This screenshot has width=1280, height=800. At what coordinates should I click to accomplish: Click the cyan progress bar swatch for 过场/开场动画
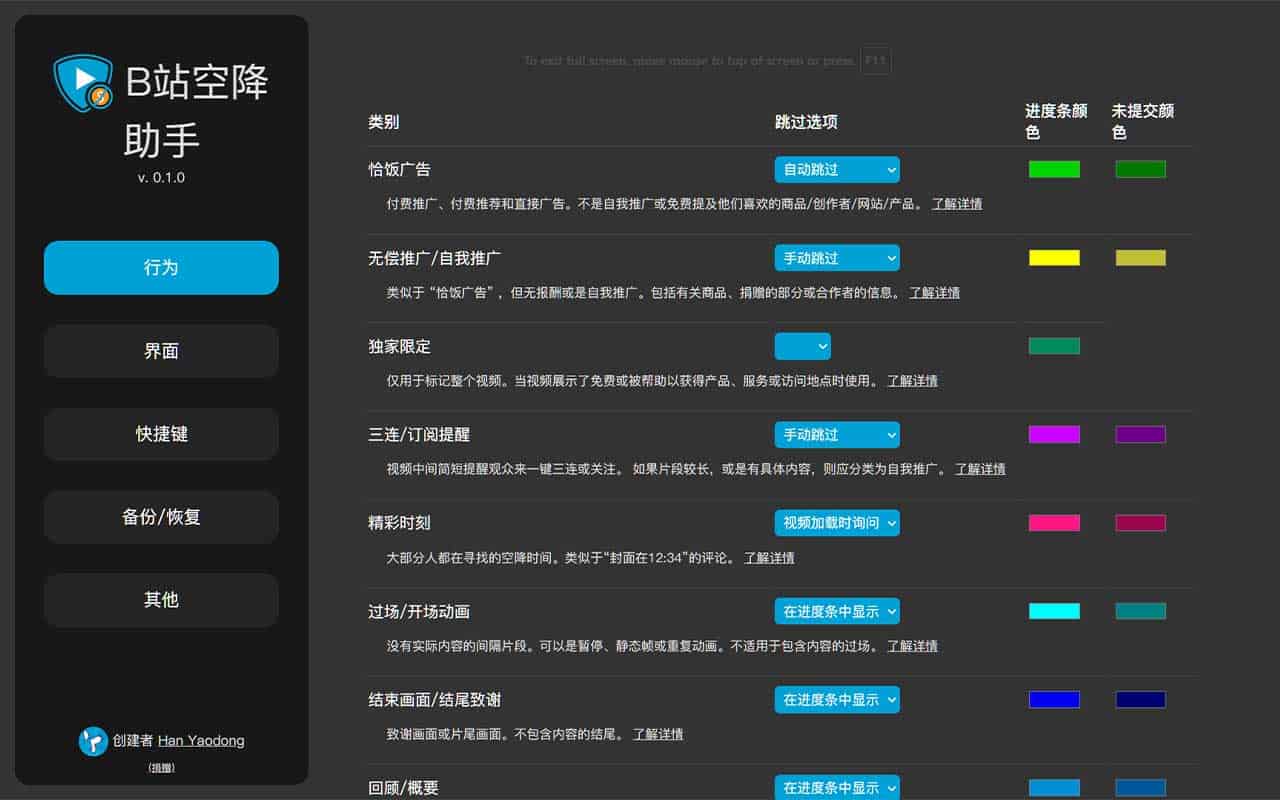(1054, 611)
